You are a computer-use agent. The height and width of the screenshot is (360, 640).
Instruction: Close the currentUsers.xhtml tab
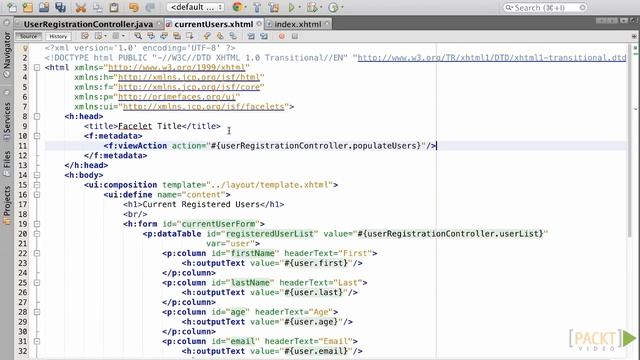point(259,24)
